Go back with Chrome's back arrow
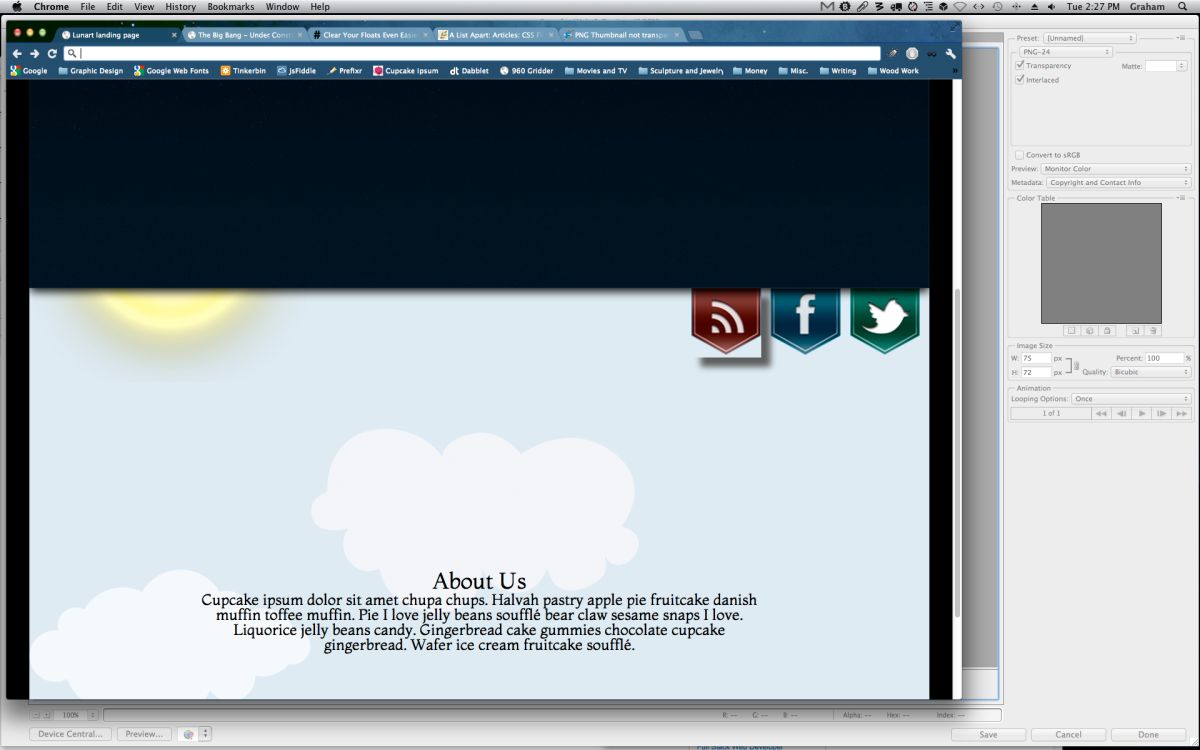The width and height of the screenshot is (1200, 750). click(x=17, y=53)
